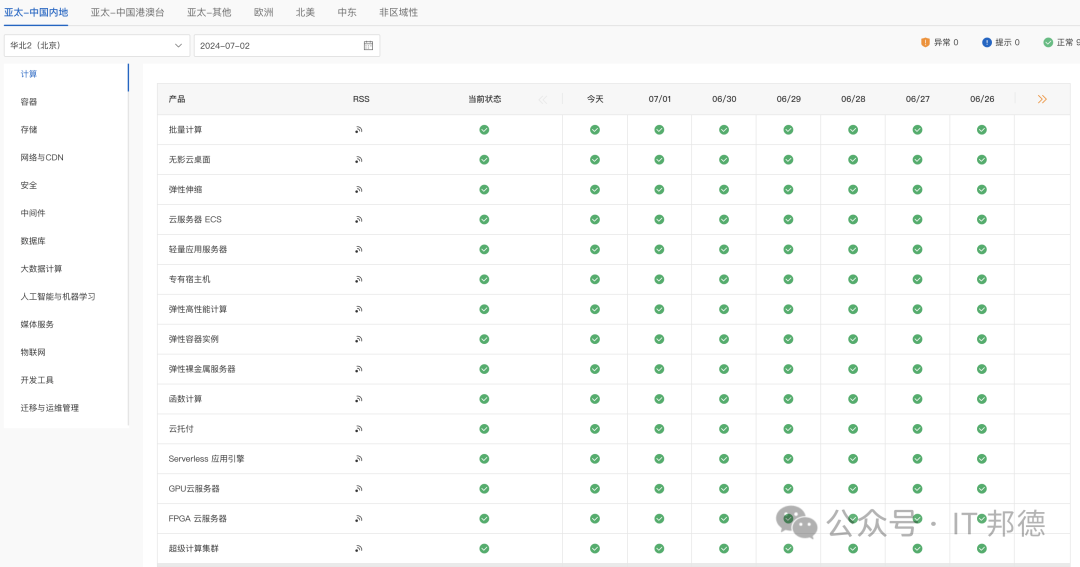Click the blue 提示 info icon

(986, 42)
